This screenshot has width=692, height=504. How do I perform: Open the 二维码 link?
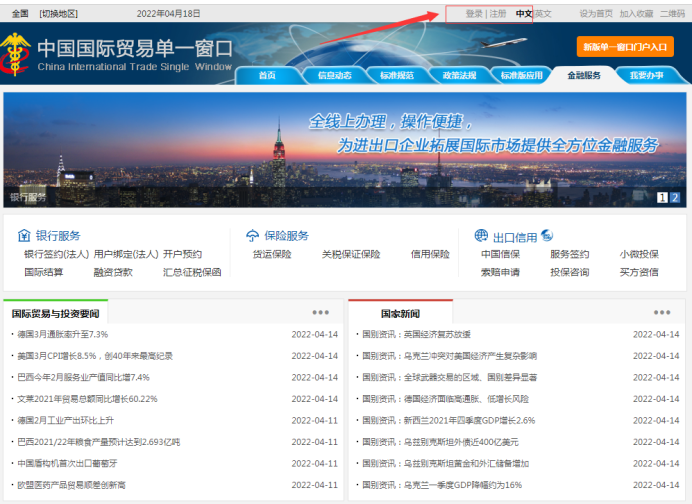(673, 14)
